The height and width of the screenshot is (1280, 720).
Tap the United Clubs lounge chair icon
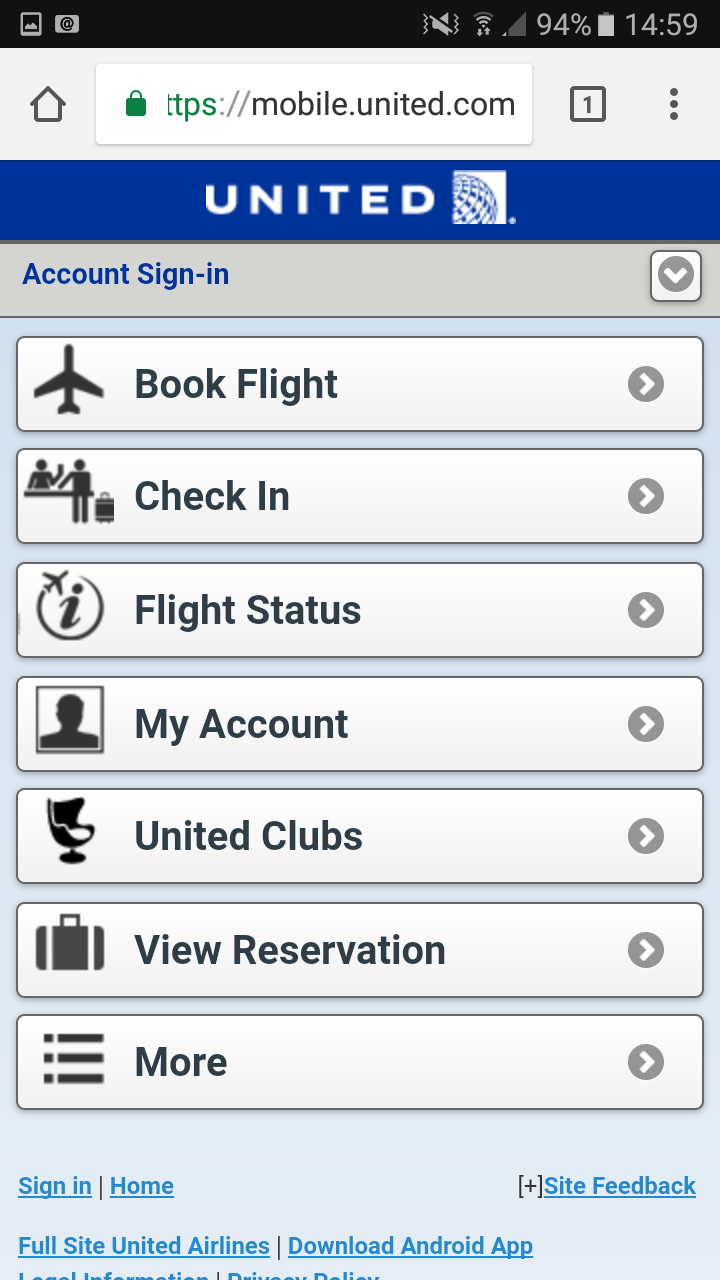pyautogui.click(x=70, y=832)
